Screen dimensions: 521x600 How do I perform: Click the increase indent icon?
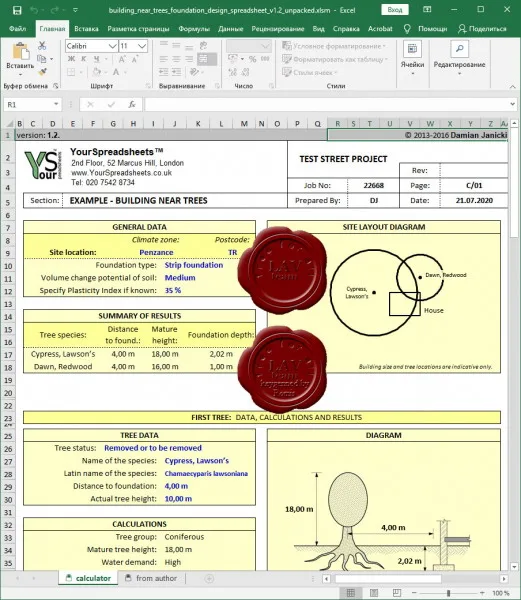tap(176, 72)
